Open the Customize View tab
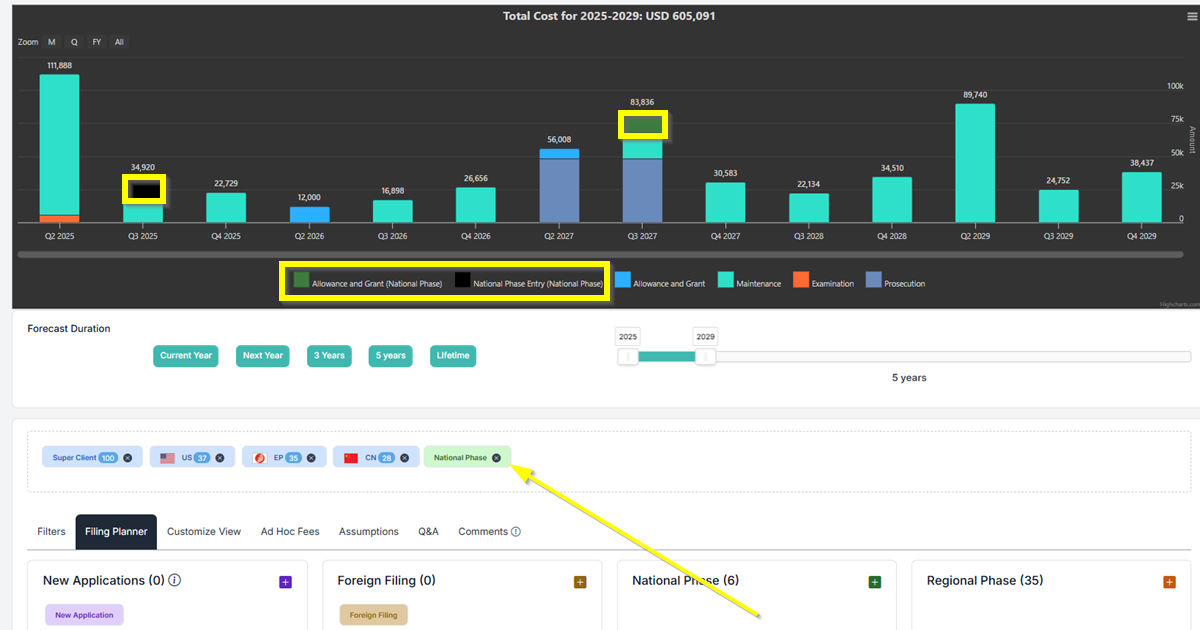 [204, 532]
